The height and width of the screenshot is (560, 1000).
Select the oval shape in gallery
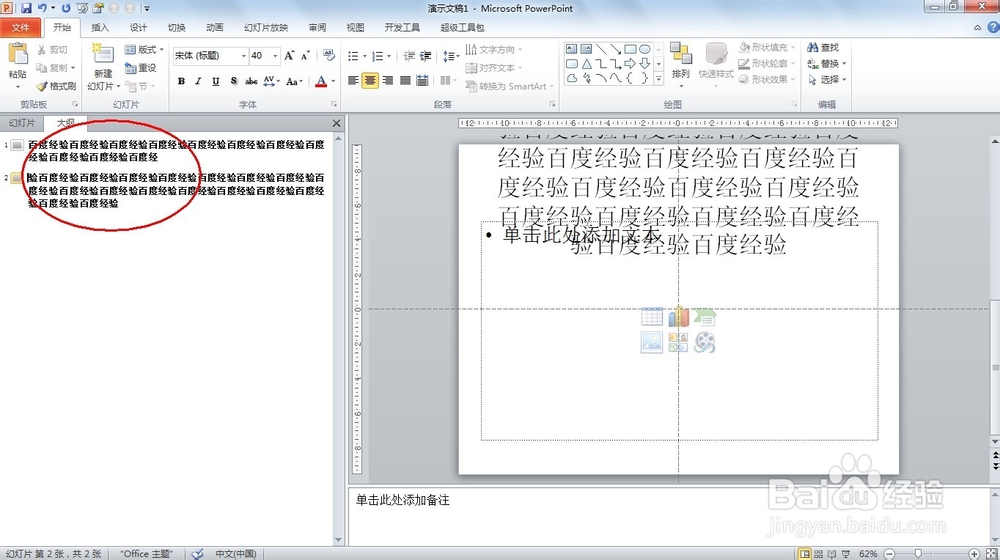pos(645,49)
